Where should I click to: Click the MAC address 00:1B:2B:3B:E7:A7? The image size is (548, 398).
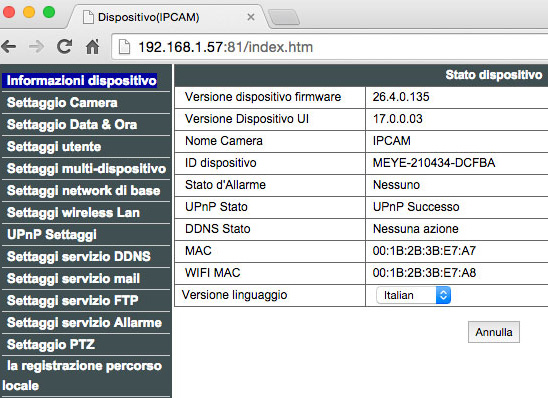pyautogui.click(x=424, y=251)
